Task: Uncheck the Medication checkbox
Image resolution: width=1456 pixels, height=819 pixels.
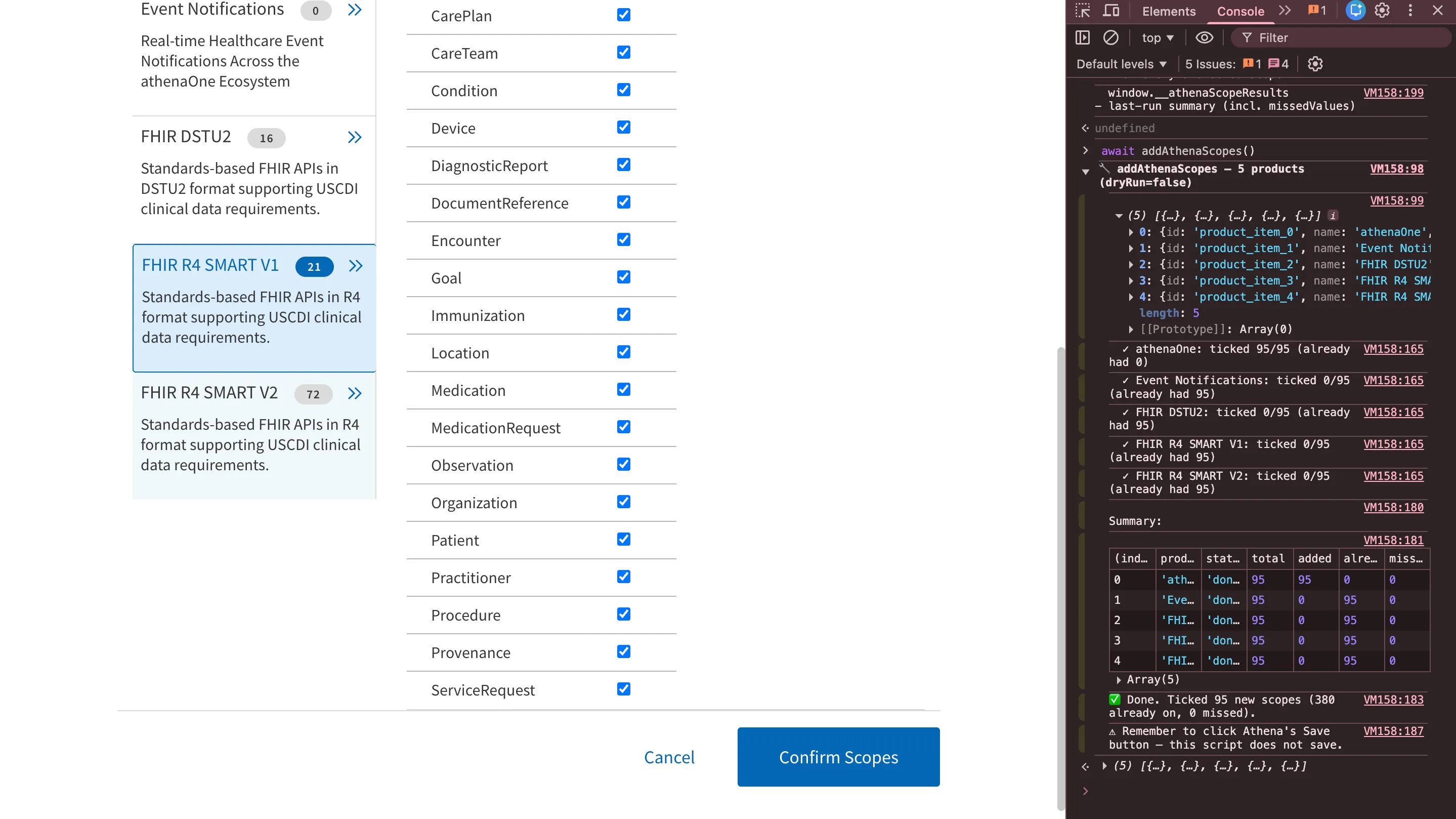Action: coord(623,389)
